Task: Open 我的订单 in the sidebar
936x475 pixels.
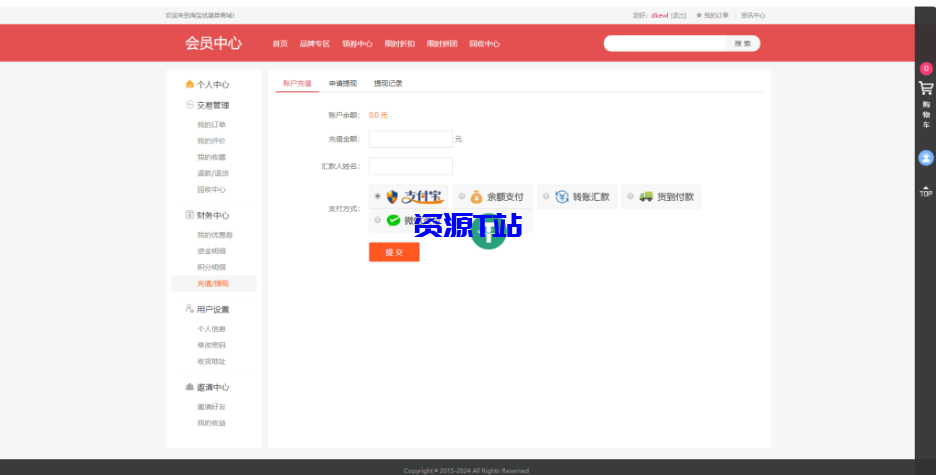Action: point(211,125)
